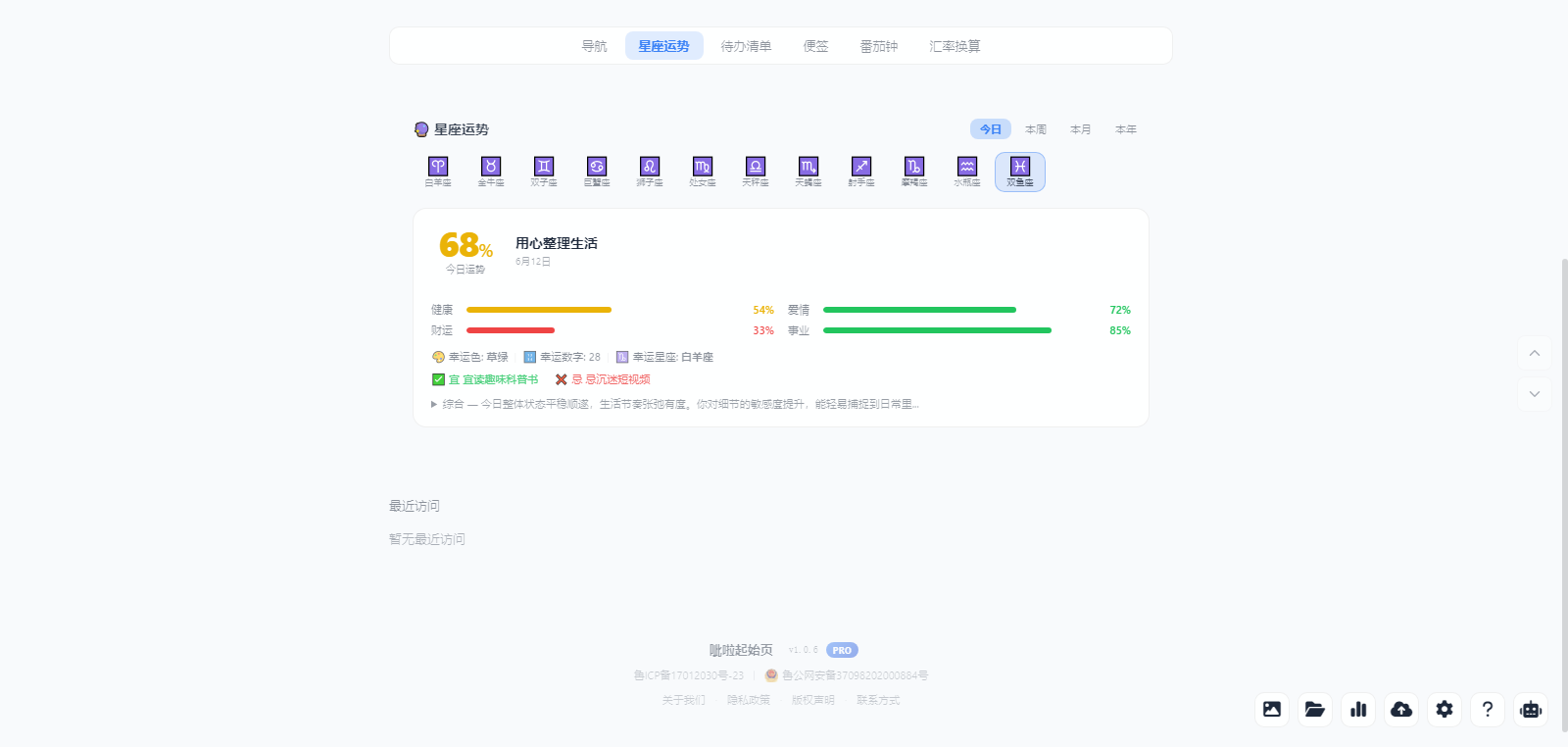Click the crystal ball icon beside 星座运势 heading

tap(421, 129)
